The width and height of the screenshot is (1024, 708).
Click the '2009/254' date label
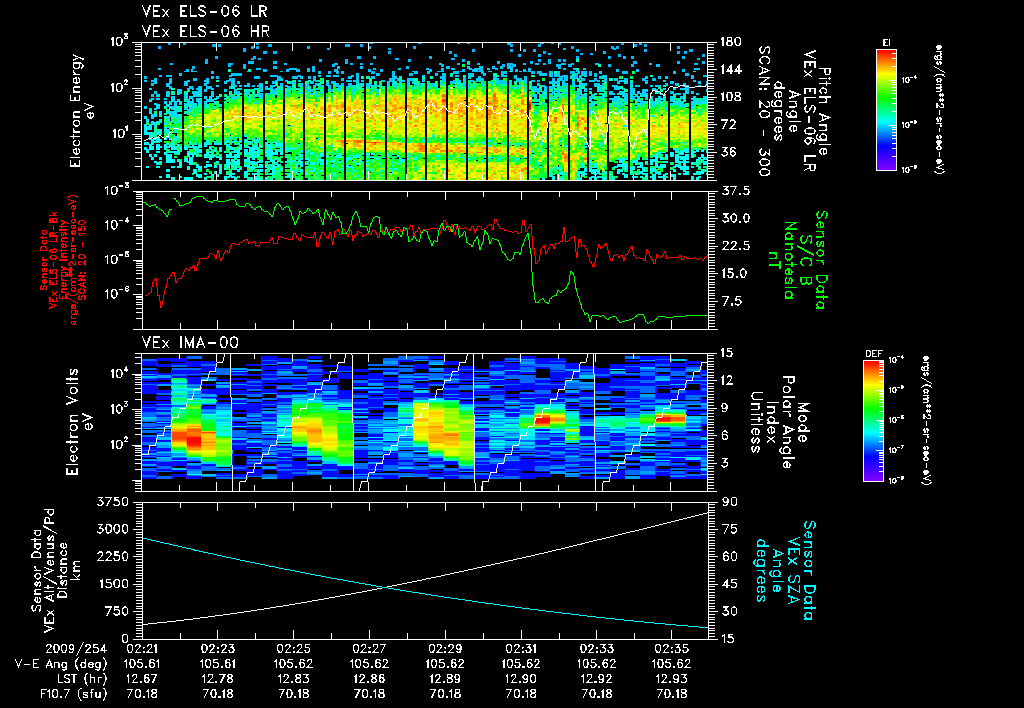point(76,649)
